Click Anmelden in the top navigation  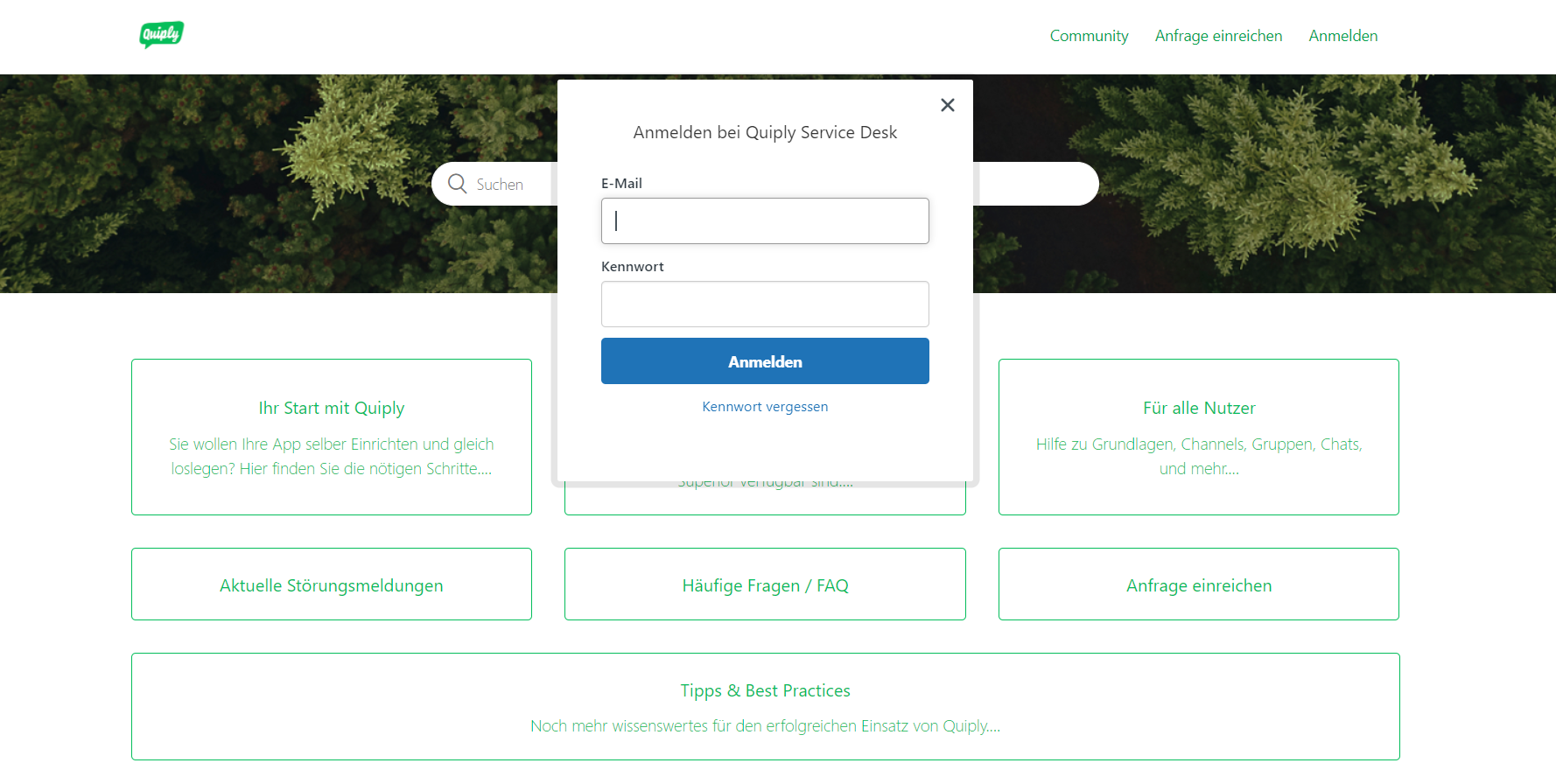[1342, 36]
